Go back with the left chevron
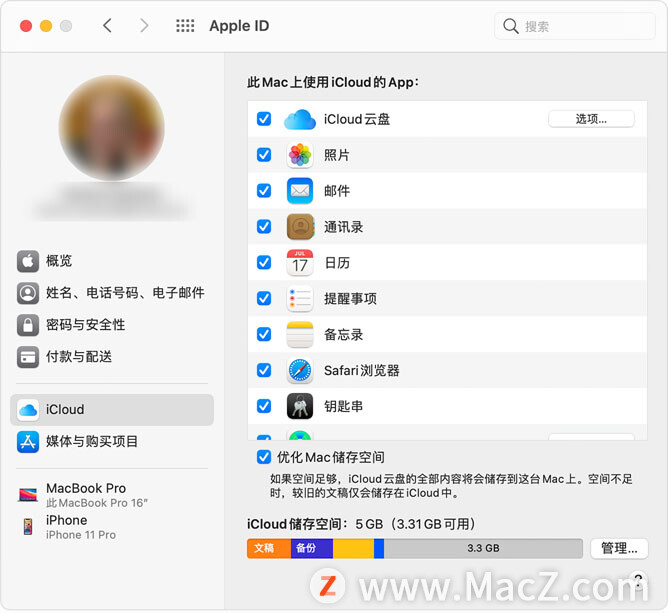This screenshot has width=668, height=613. point(107,26)
